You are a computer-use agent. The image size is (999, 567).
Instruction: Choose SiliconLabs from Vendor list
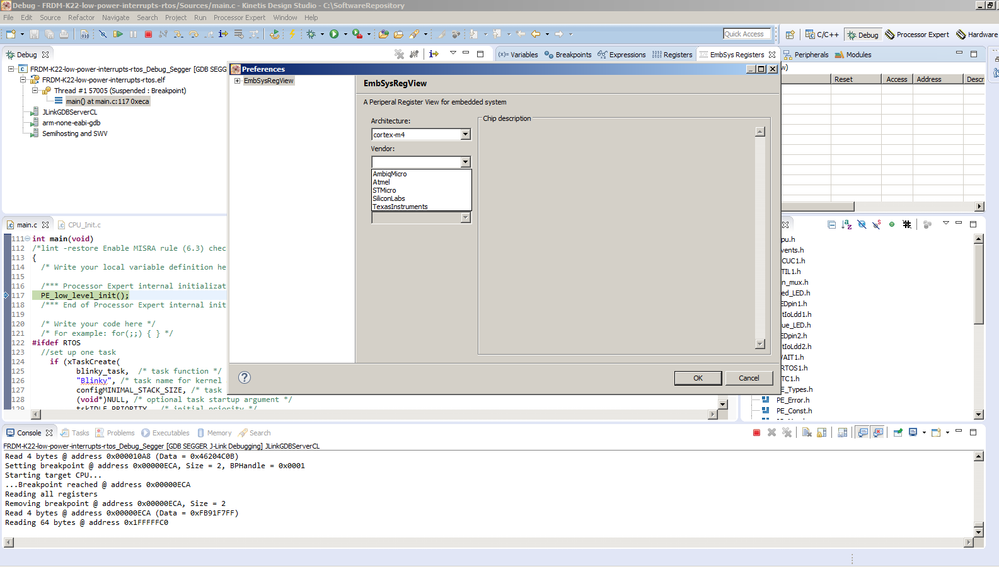coord(389,199)
